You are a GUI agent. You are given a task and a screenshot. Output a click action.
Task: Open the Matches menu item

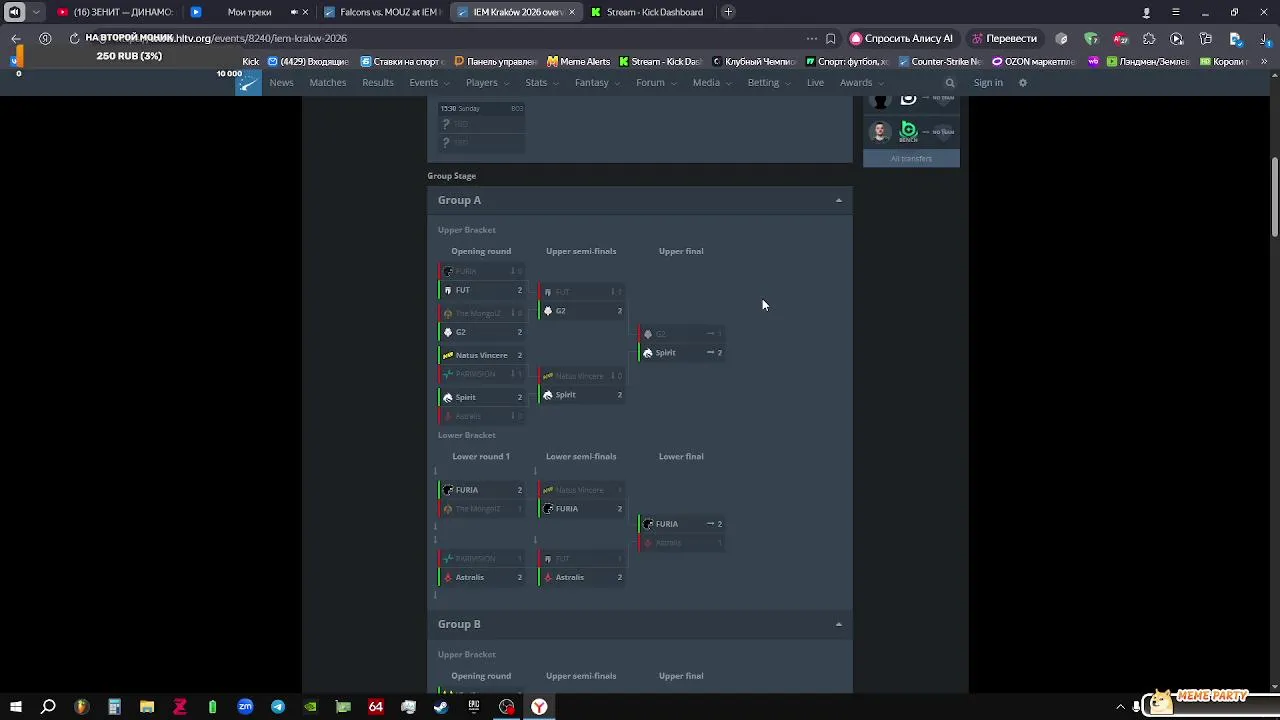click(x=328, y=83)
